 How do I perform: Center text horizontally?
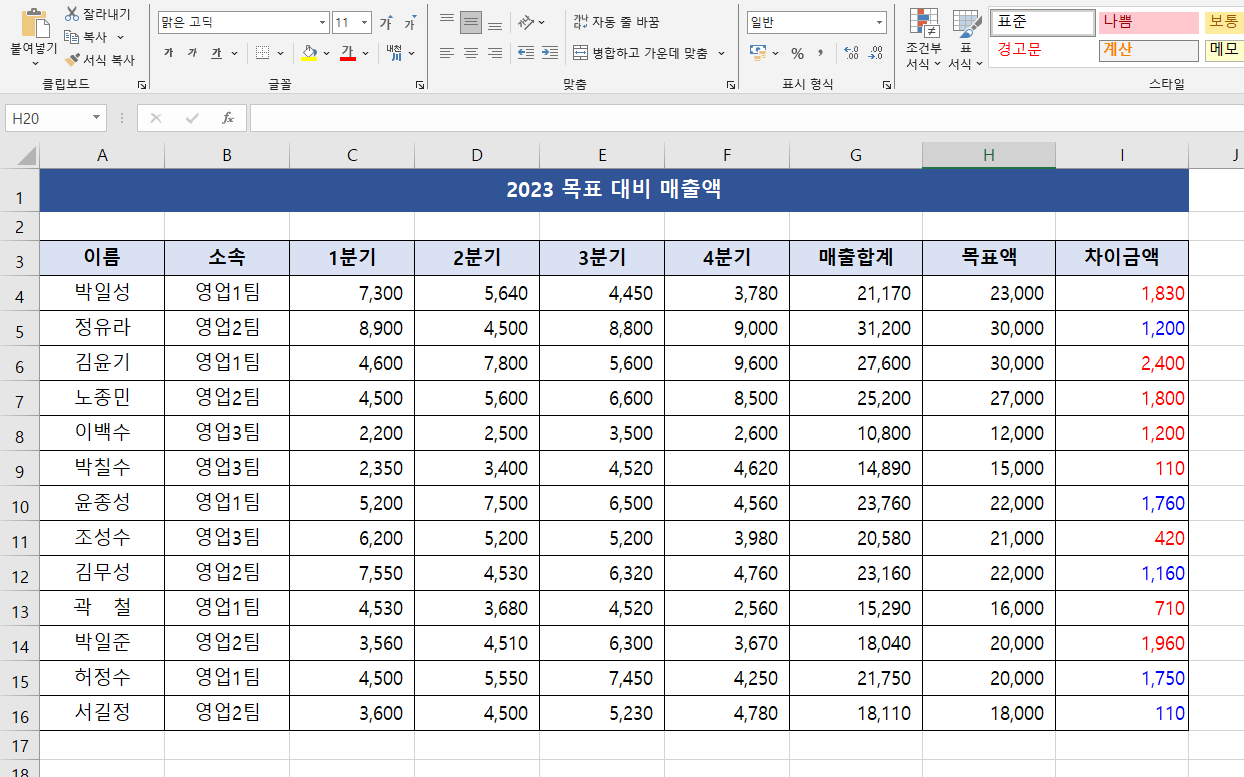(x=471, y=53)
